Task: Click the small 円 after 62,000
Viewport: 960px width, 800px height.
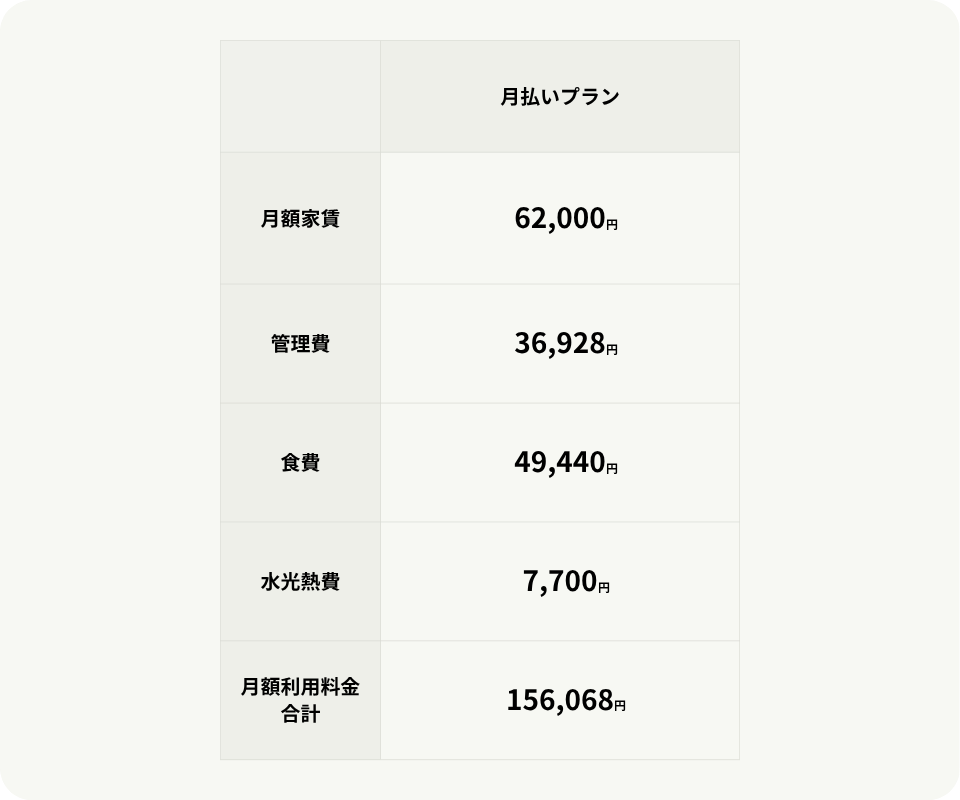Action: click(x=612, y=224)
